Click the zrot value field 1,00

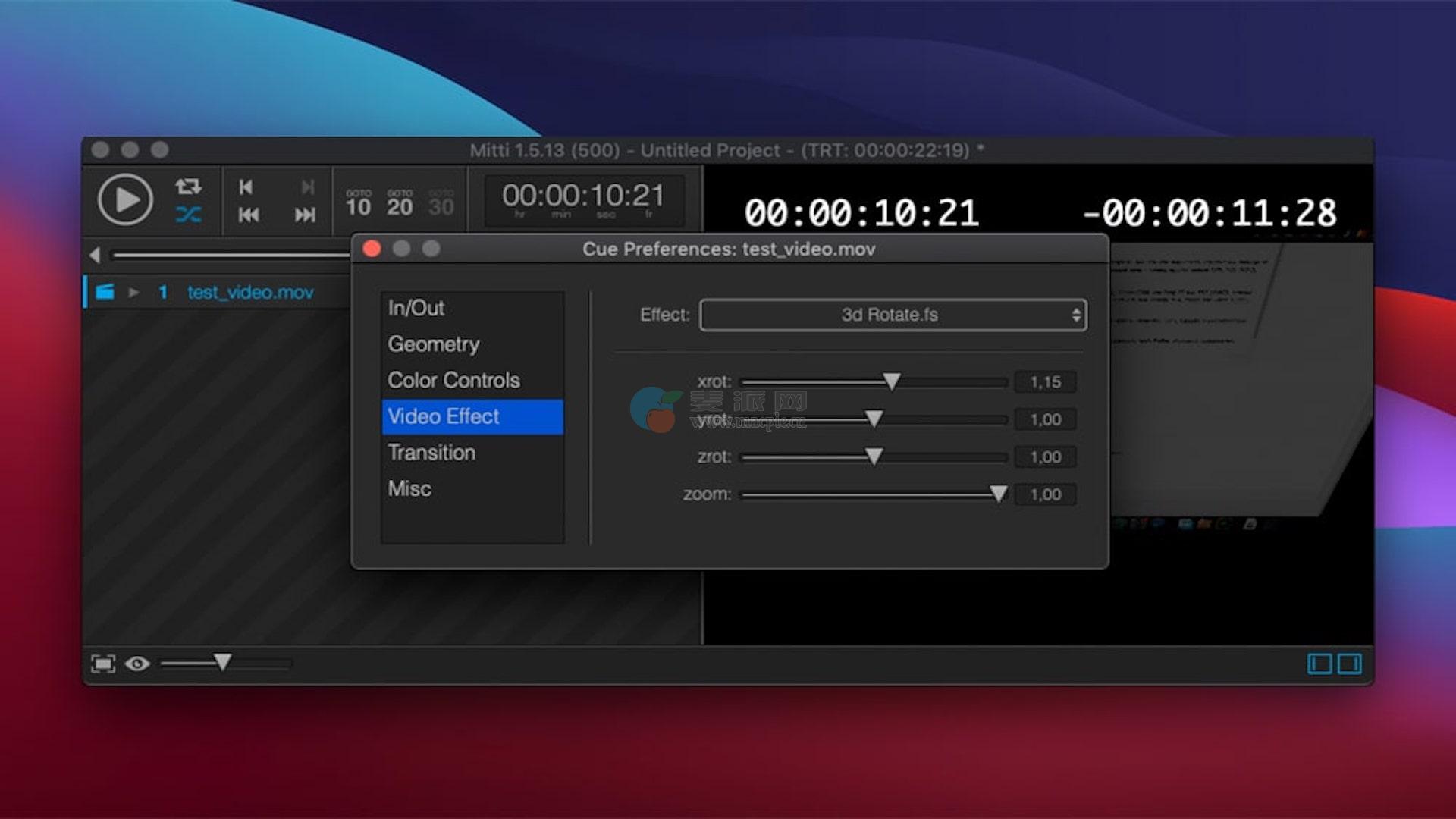(x=1045, y=457)
